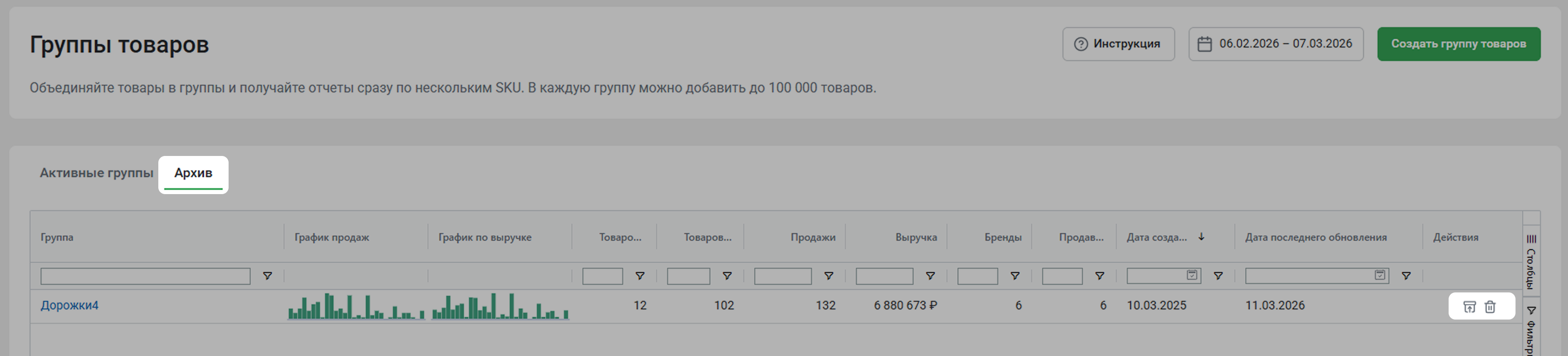Open calendar picker in creation date filter
Image resolution: width=1568 pixels, height=356 pixels.
[1192, 275]
